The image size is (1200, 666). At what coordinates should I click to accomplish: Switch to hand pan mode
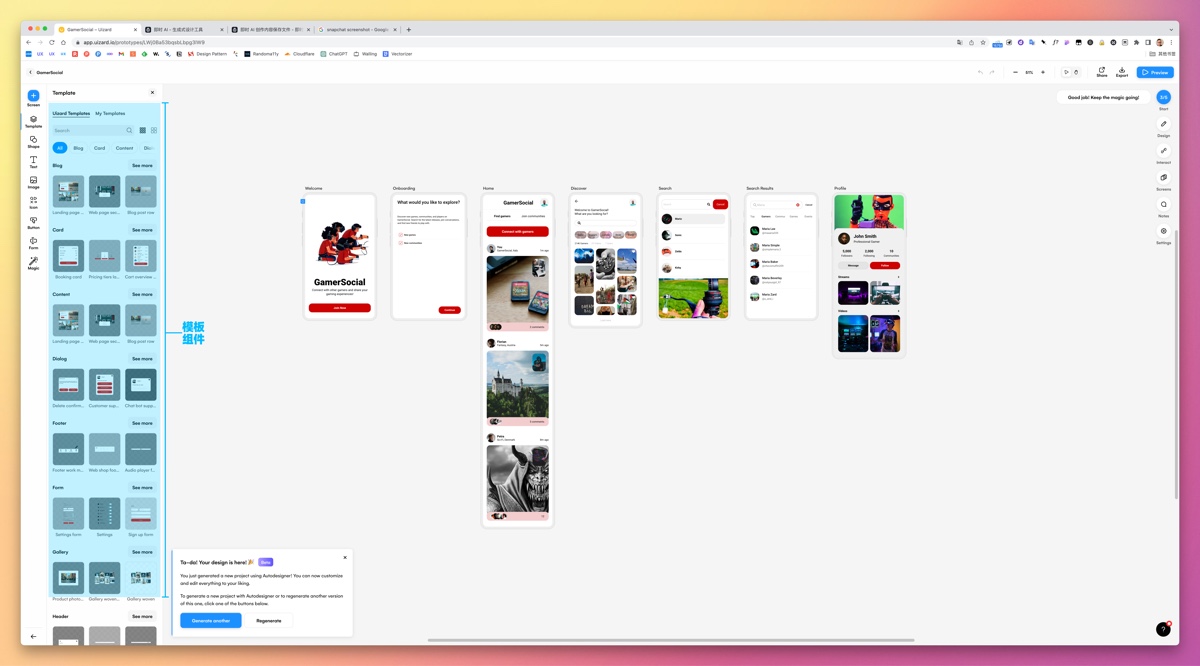click(x=1076, y=72)
